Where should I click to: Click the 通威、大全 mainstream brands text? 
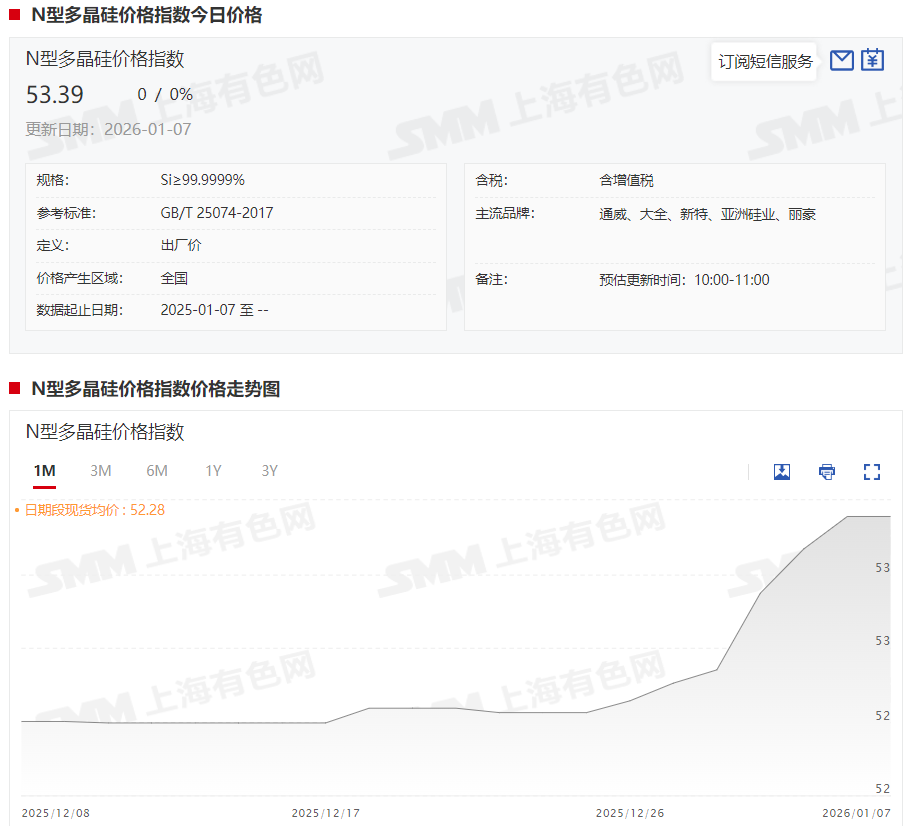707,214
